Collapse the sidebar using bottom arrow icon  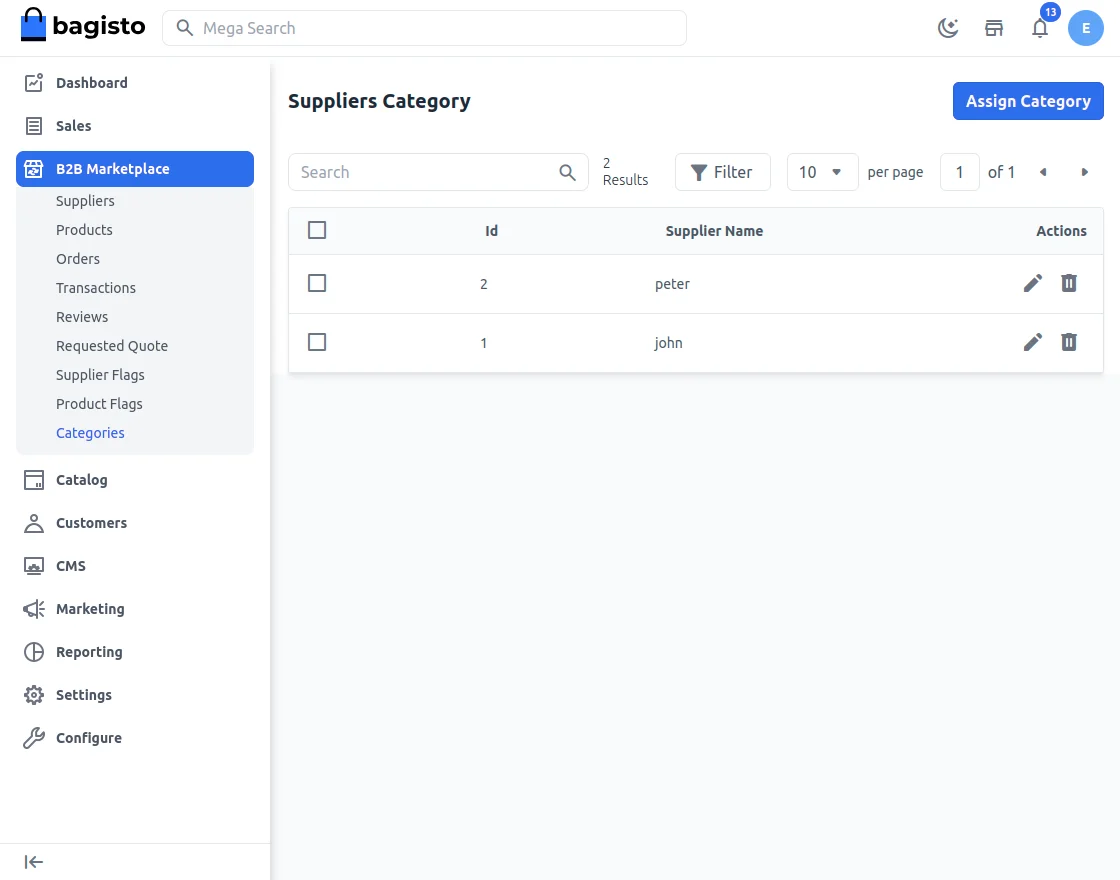pos(33,861)
